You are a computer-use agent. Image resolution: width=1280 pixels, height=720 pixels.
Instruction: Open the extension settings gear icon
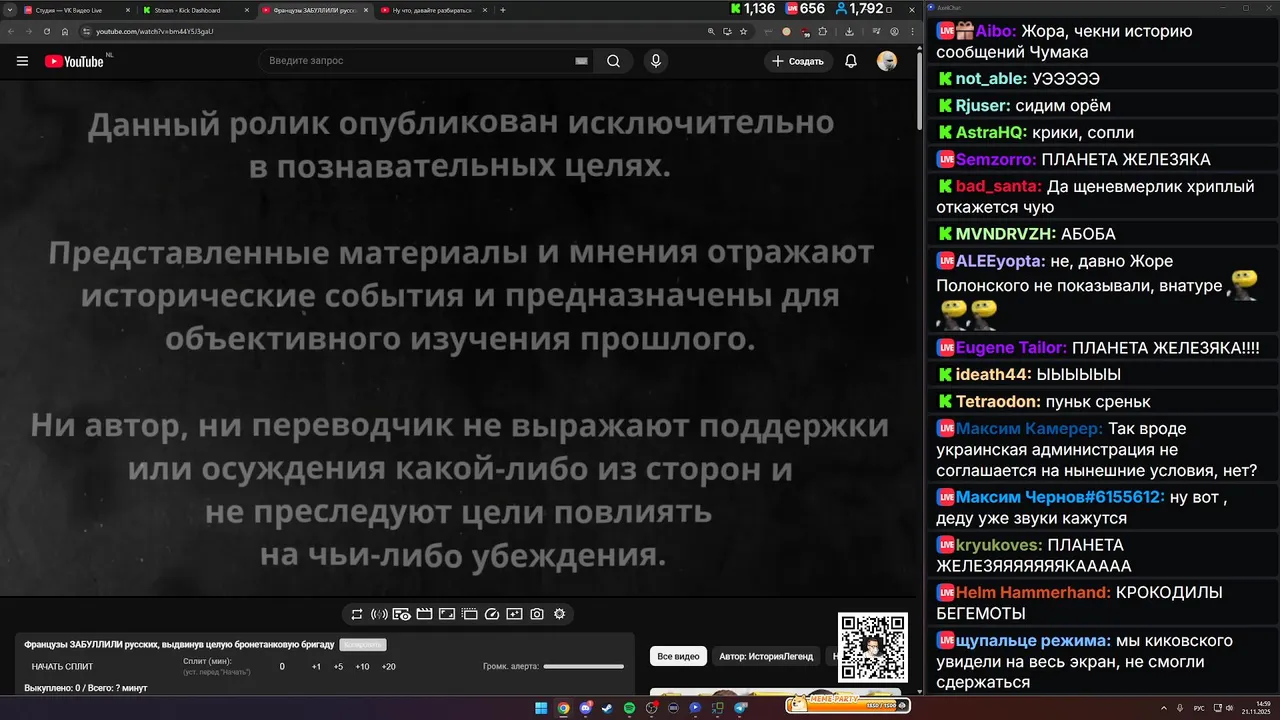pos(560,614)
